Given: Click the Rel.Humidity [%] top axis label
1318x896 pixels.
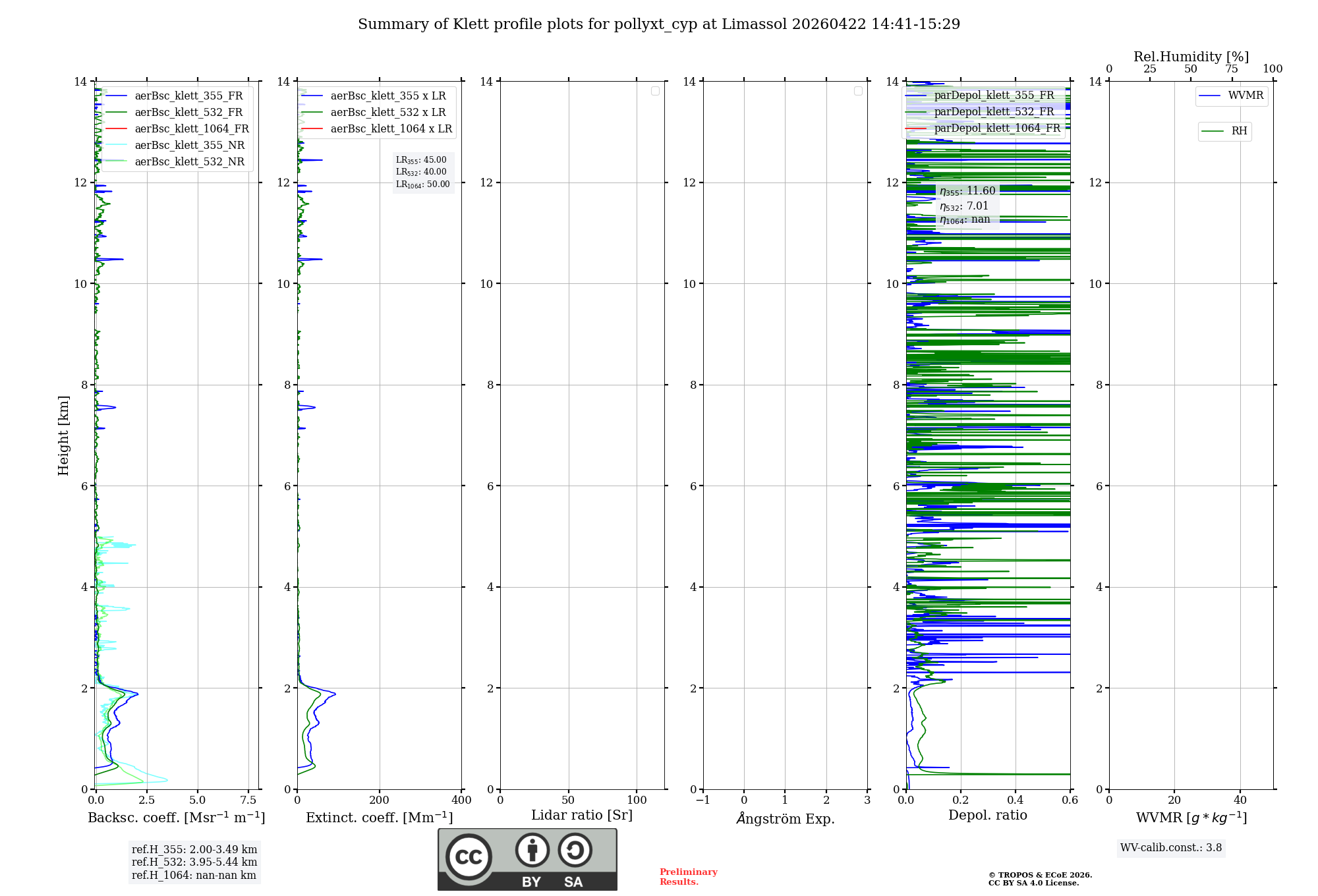Looking at the screenshot, I should click(x=1191, y=57).
